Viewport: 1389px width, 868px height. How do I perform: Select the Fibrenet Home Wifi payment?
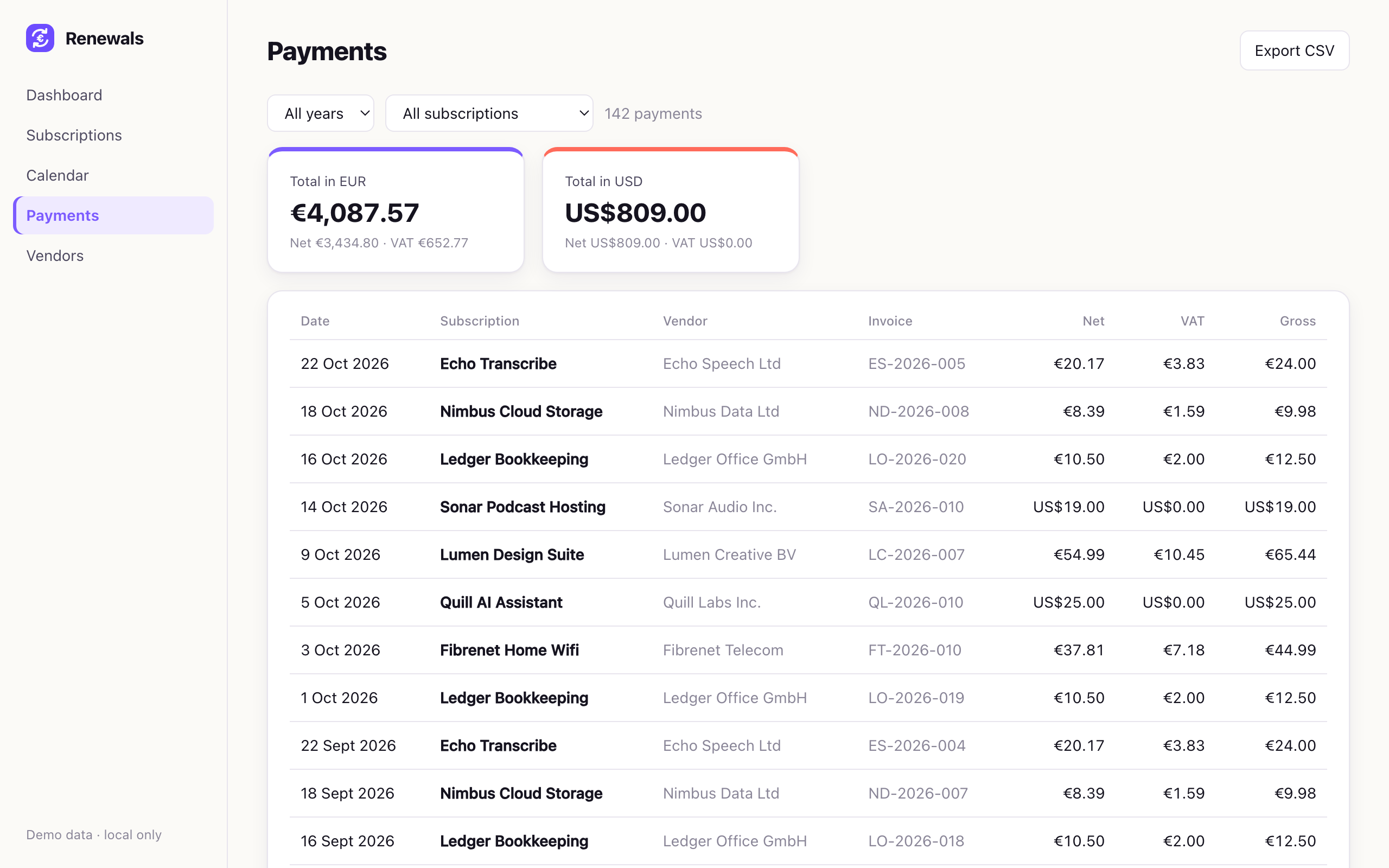[x=509, y=649]
